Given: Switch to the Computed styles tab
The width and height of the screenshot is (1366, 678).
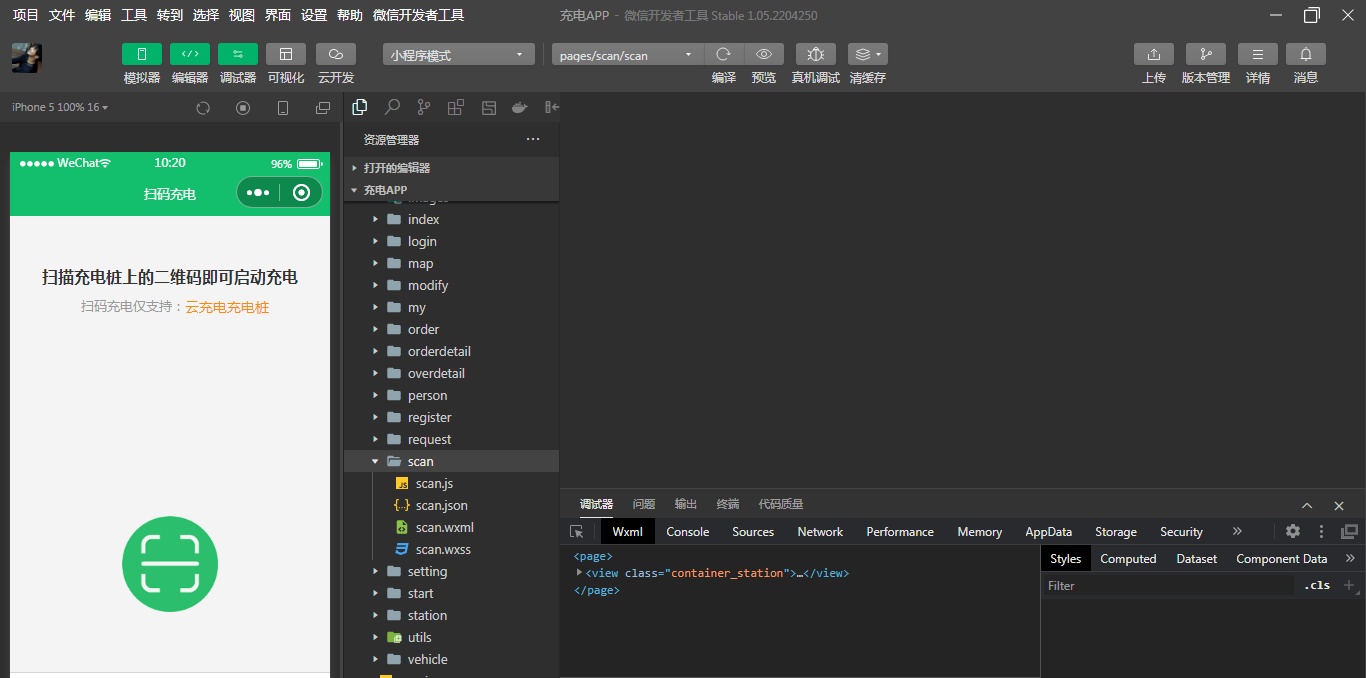Looking at the screenshot, I should tap(1128, 559).
